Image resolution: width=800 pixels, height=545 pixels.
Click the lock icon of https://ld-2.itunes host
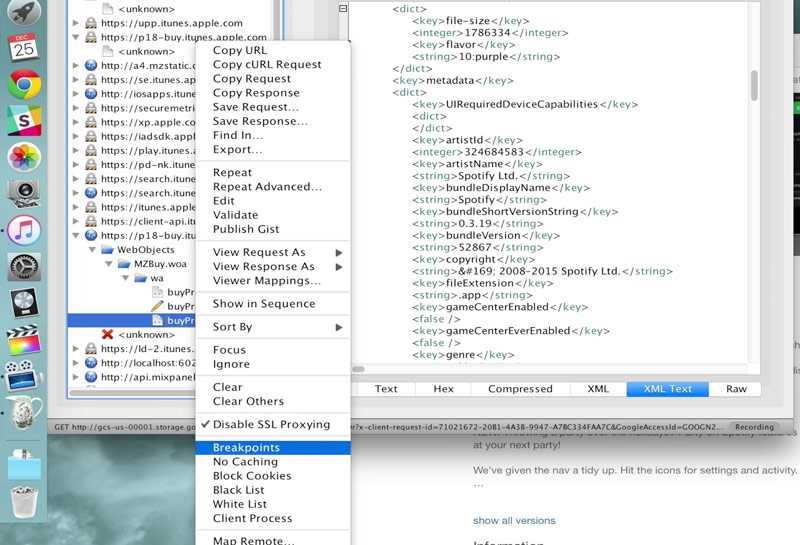tap(91, 349)
